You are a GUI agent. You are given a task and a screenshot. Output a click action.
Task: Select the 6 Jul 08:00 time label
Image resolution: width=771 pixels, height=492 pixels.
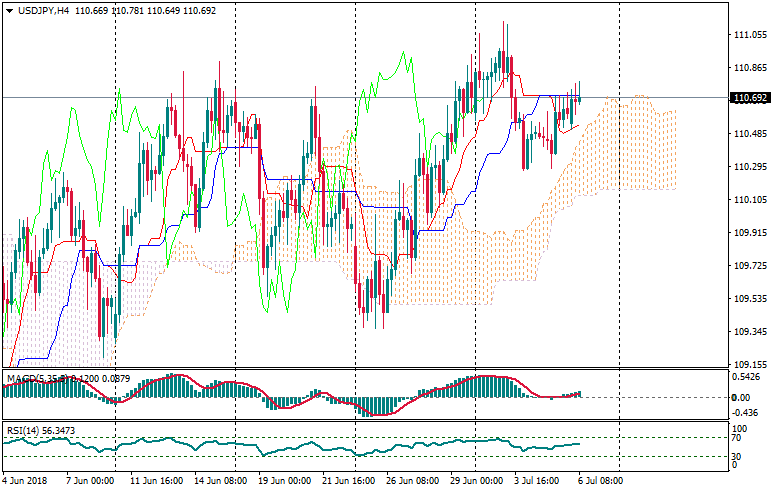(599, 481)
